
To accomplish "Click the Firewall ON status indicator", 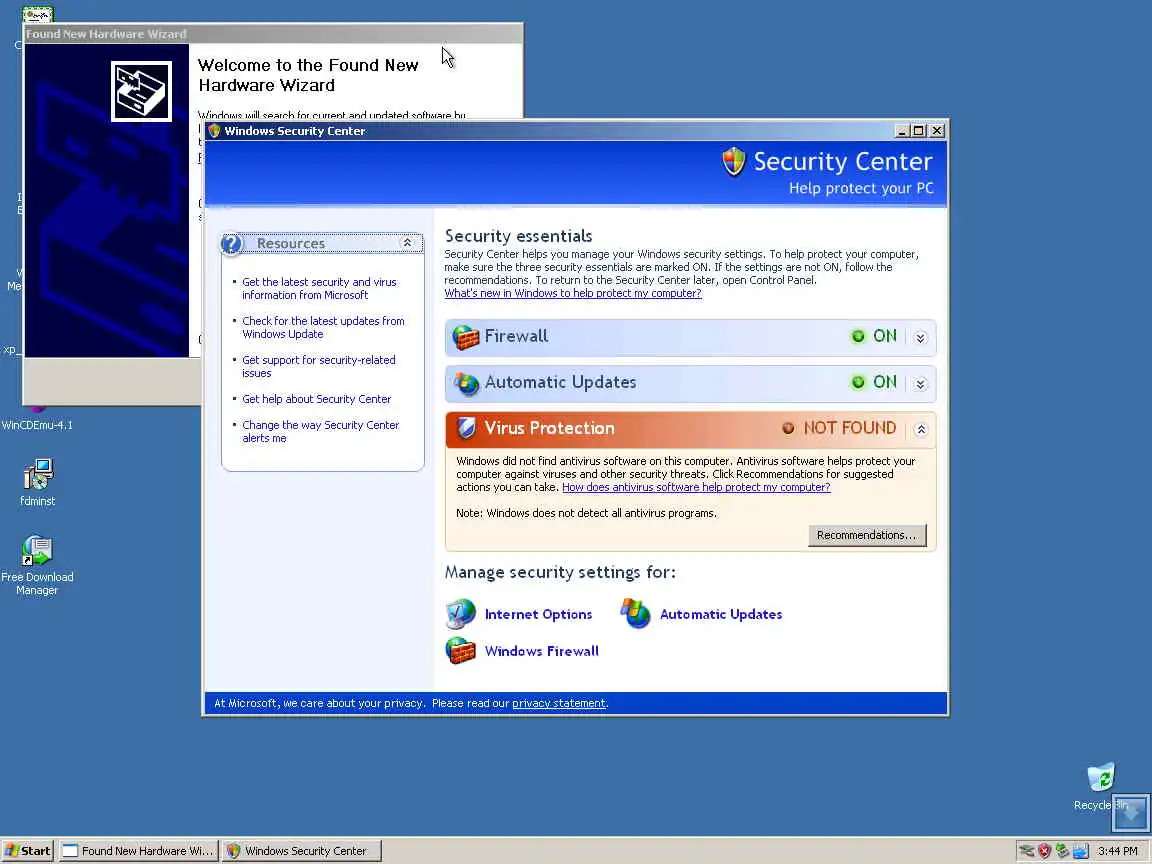I will 874,336.
